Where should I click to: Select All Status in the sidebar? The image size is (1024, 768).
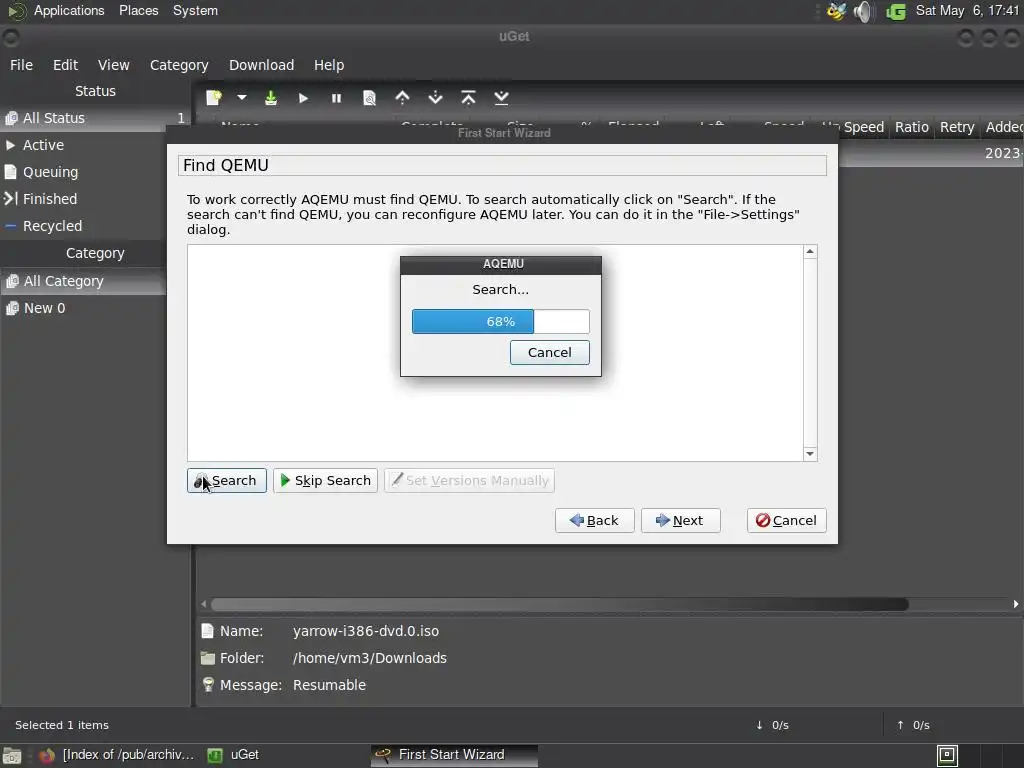click(x=95, y=118)
